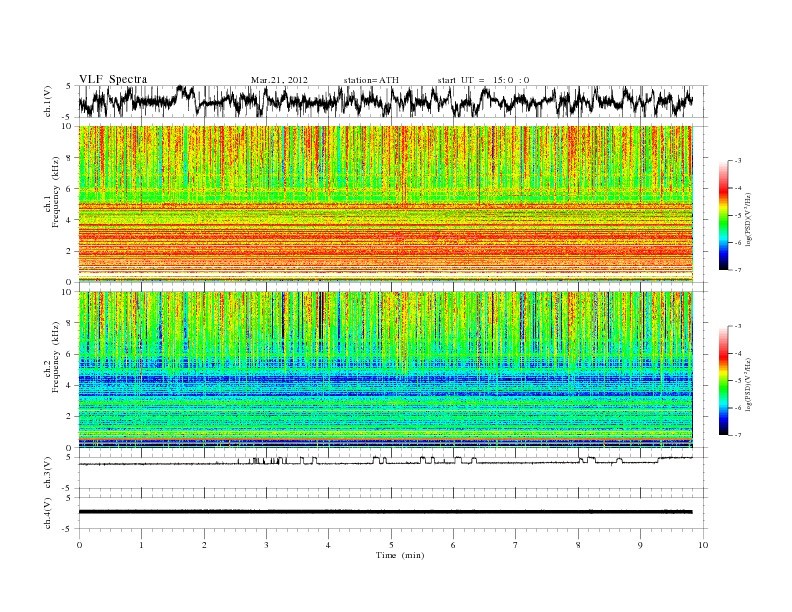This screenshot has width=792, height=612.
Task: Click the ch.1 waveform trace panel
Action: click(393, 101)
